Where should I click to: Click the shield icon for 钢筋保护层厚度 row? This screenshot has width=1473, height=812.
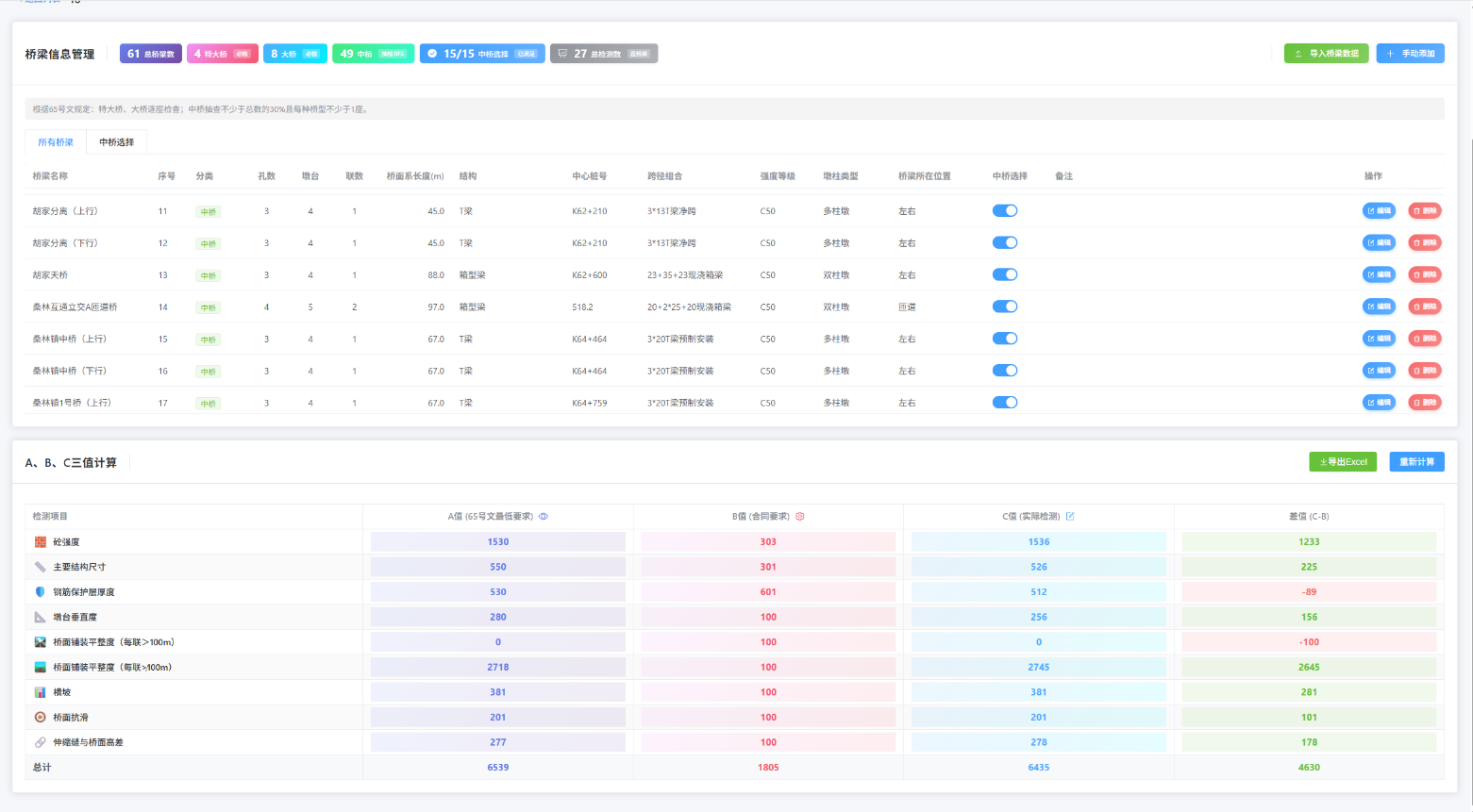41,592
